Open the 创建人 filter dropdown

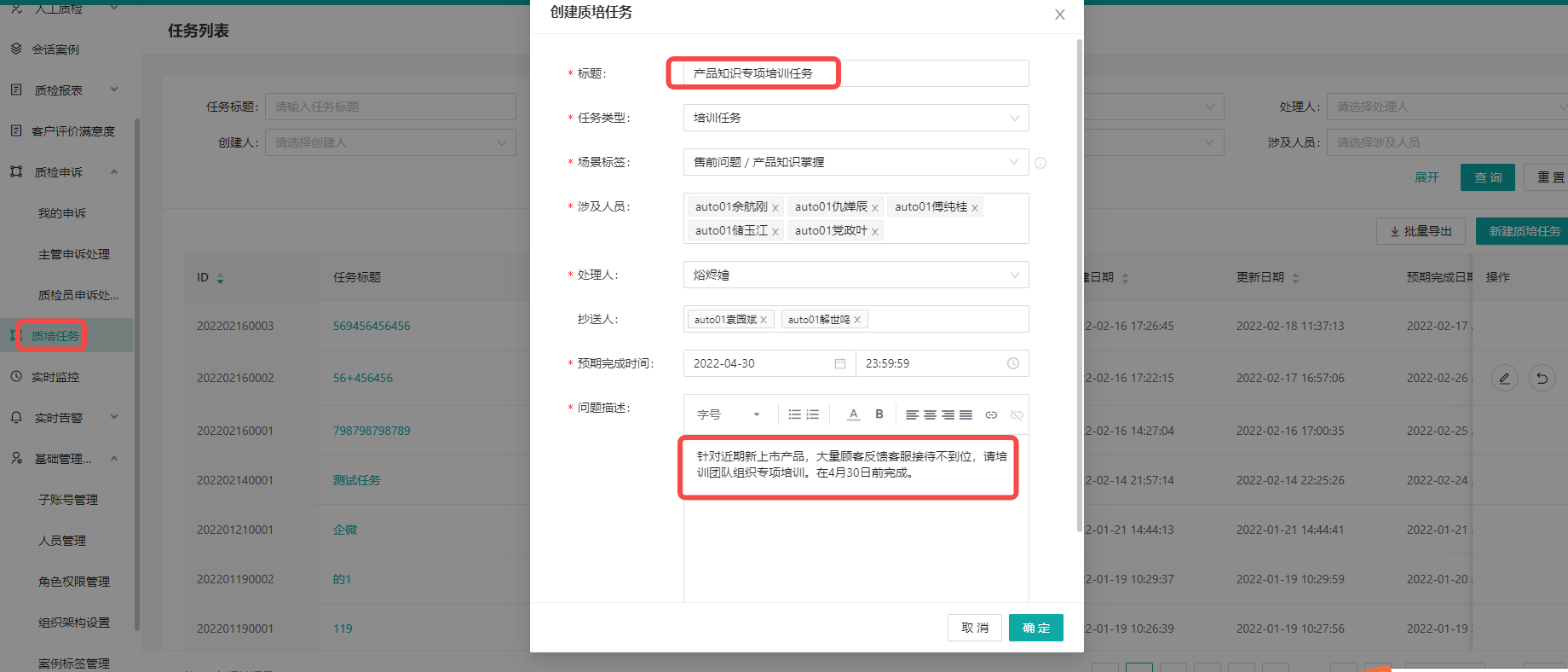390,142
